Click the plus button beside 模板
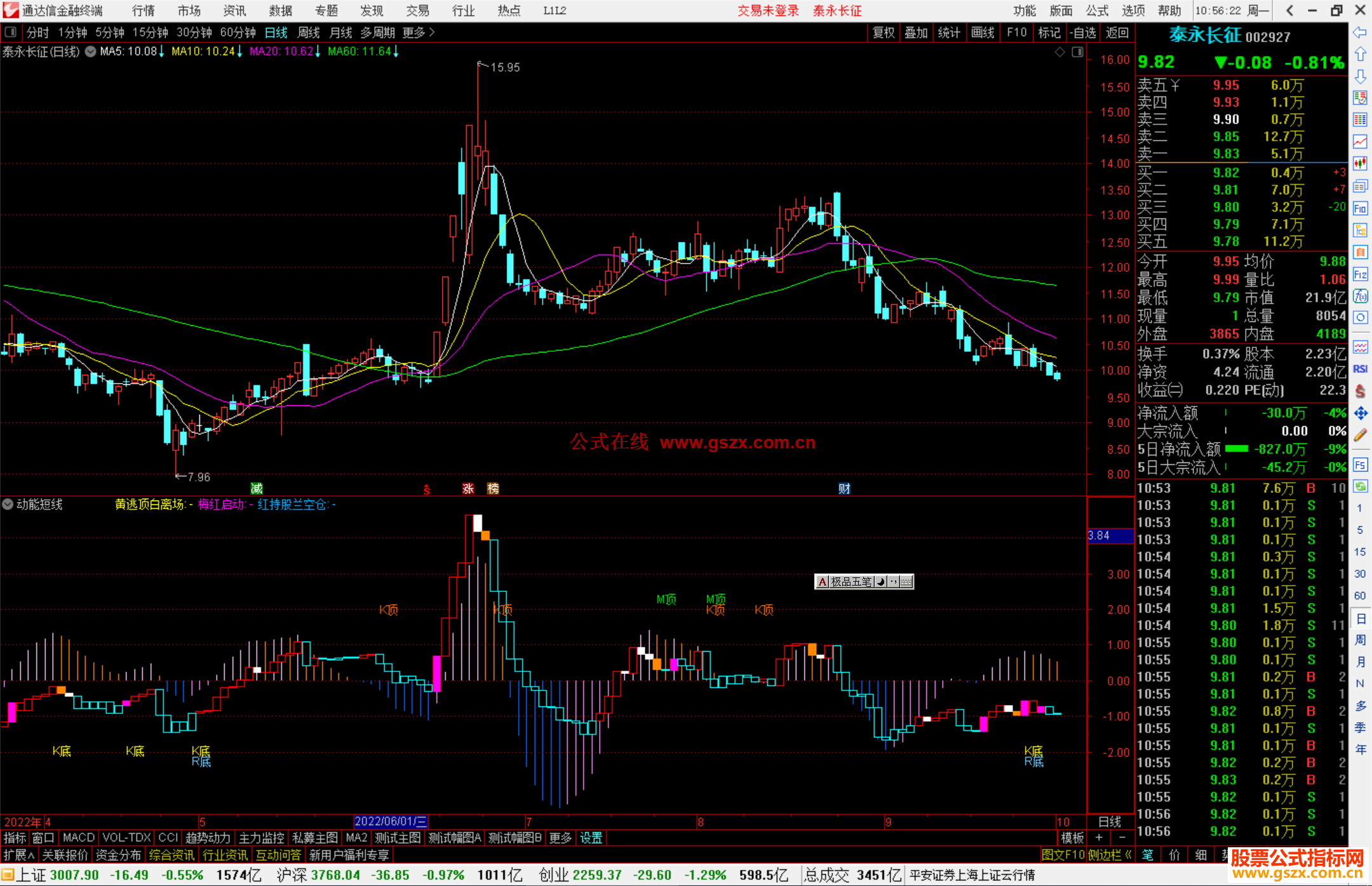This screenshot has width=1372, height=886. point(1100,838)
